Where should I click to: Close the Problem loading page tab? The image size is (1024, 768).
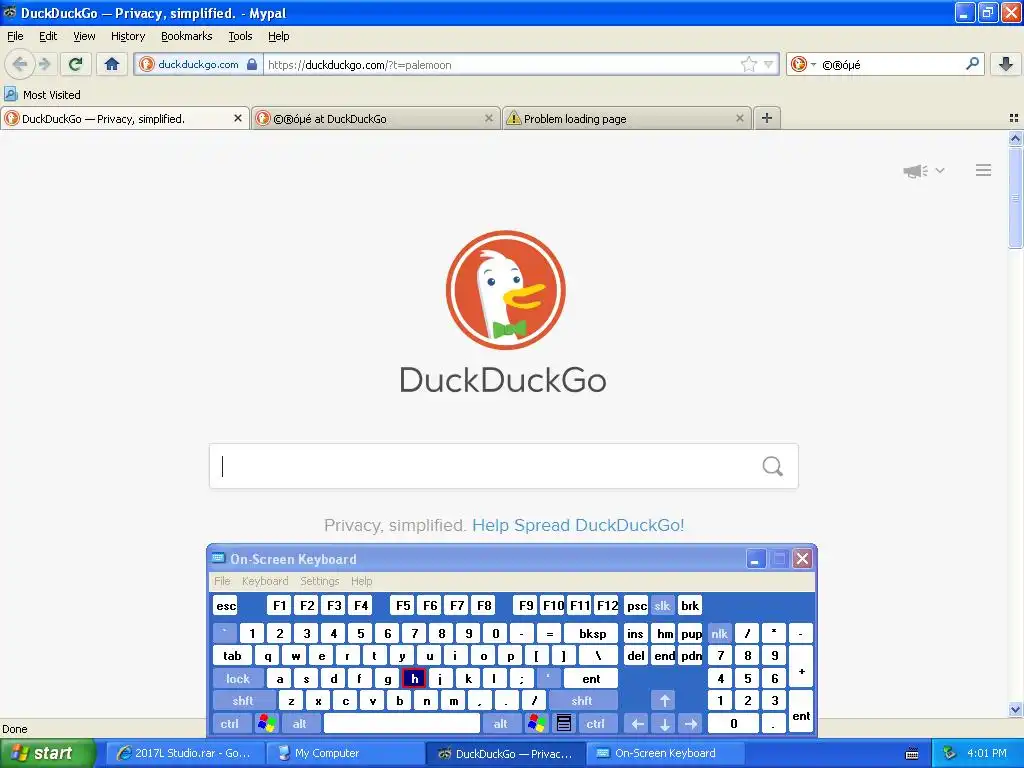[739, 118]
